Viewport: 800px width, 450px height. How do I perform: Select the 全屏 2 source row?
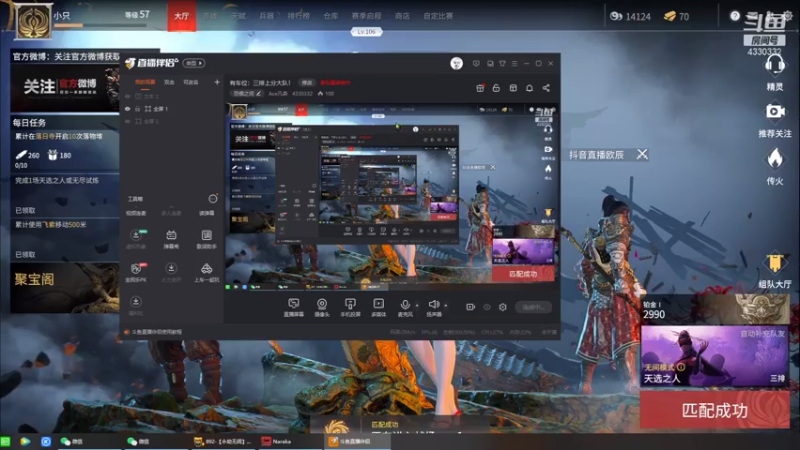click(x=172, y=121)
